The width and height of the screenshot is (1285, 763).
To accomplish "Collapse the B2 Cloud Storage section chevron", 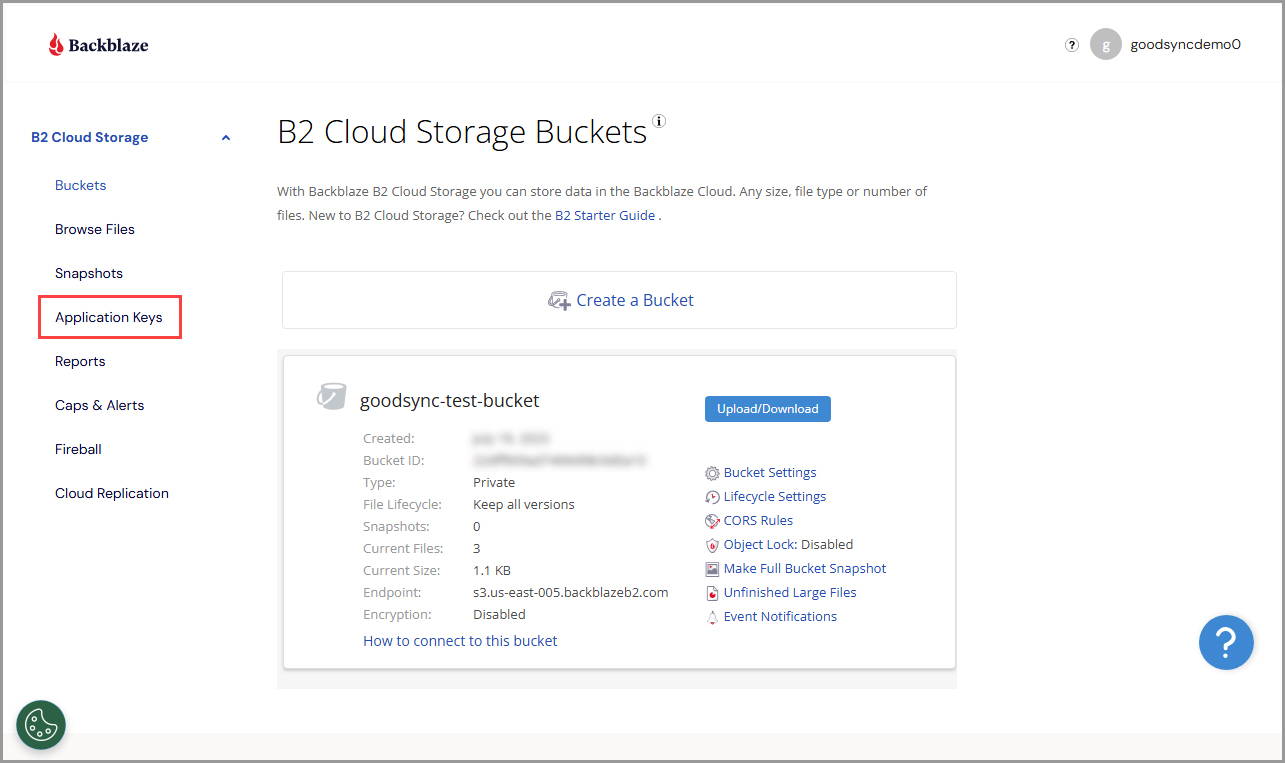I will pos(226,138).
